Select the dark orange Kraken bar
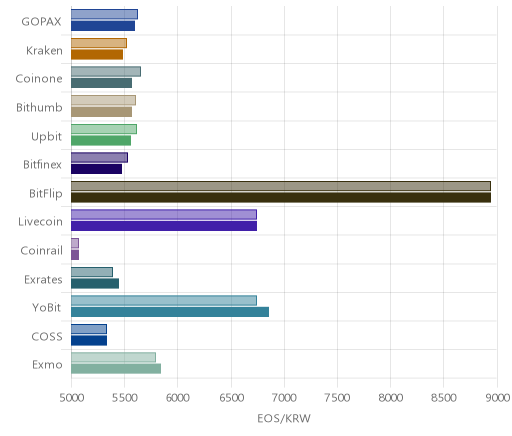This screenshot has height=436, width=512. point(97,55)
